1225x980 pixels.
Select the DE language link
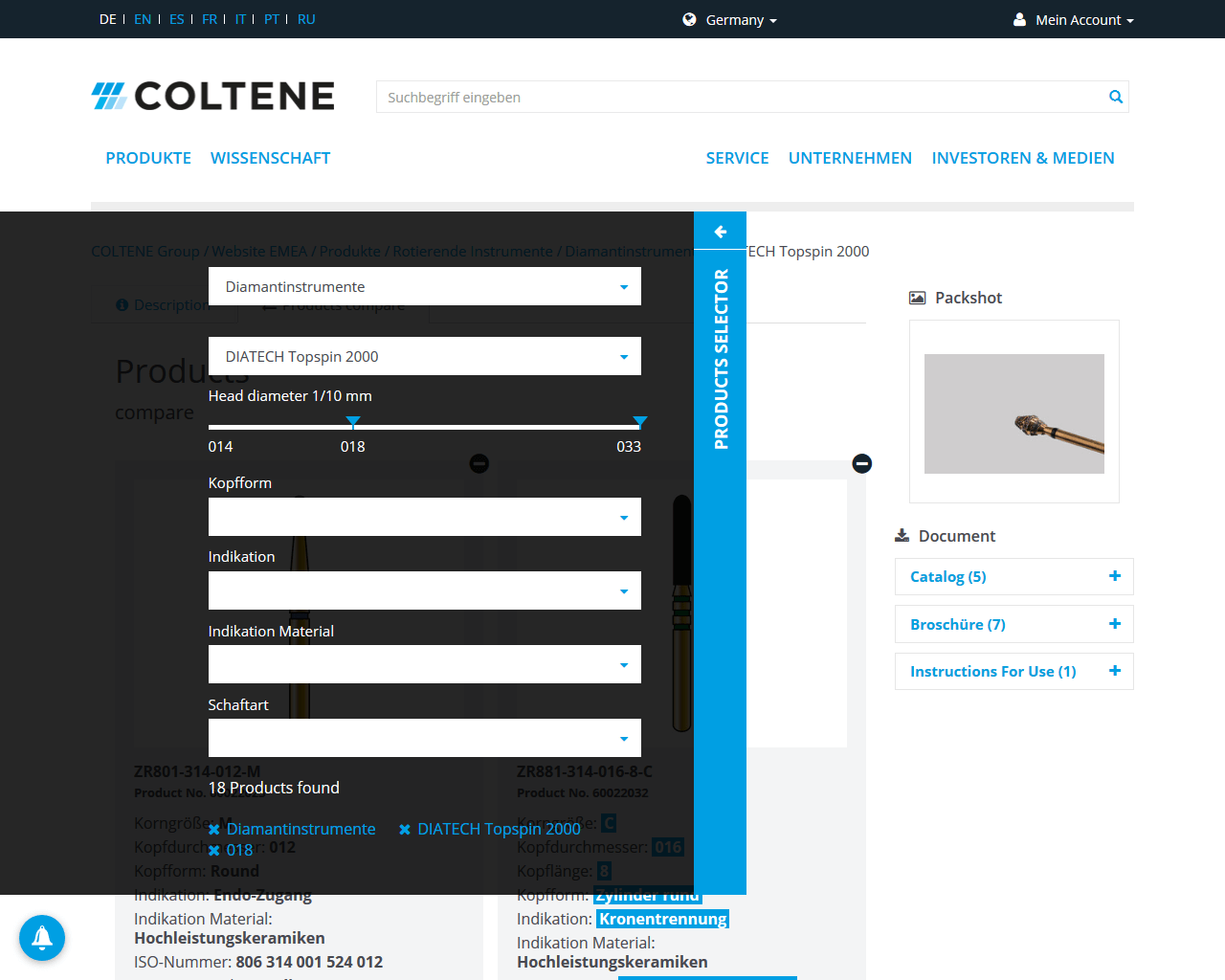pyautogui.click(x=108, y=19)
